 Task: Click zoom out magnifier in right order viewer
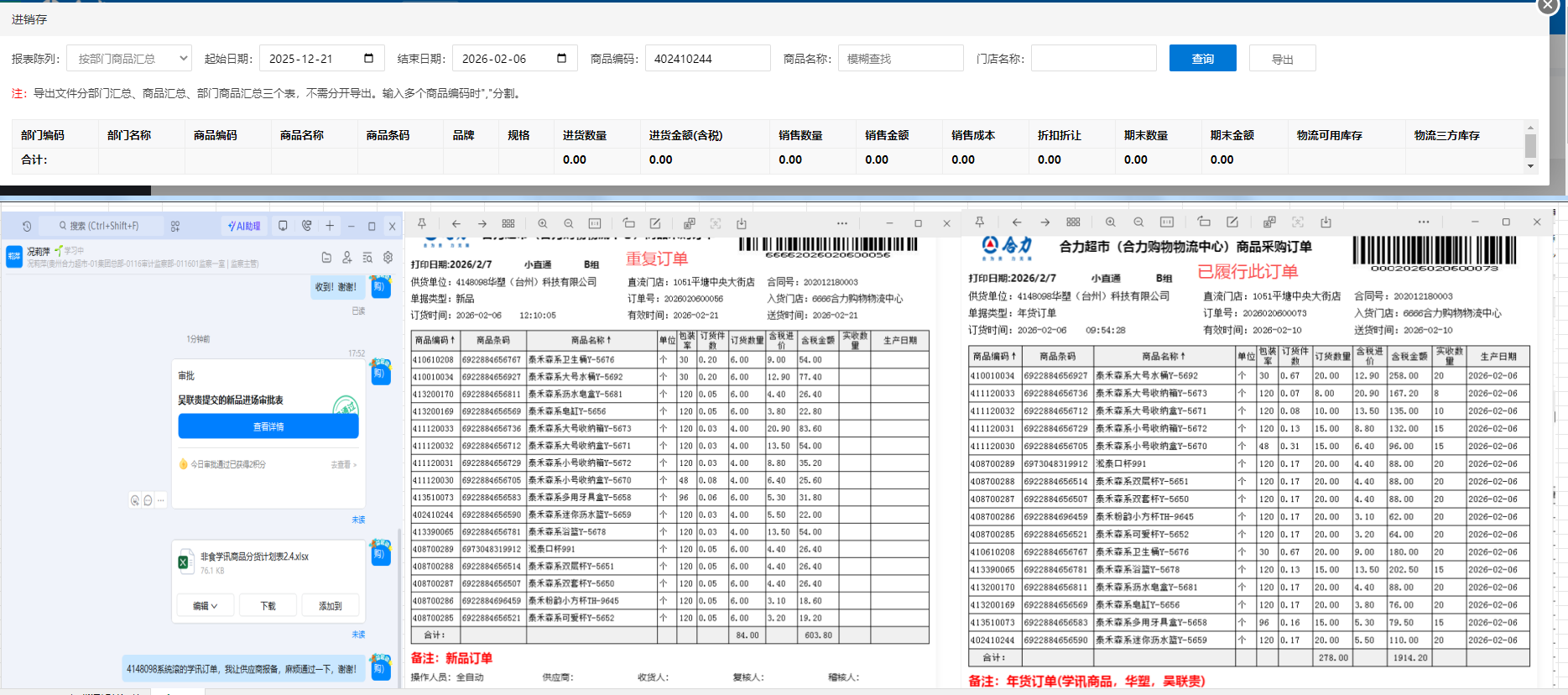pyautogui.click(x=1138, y=222)
